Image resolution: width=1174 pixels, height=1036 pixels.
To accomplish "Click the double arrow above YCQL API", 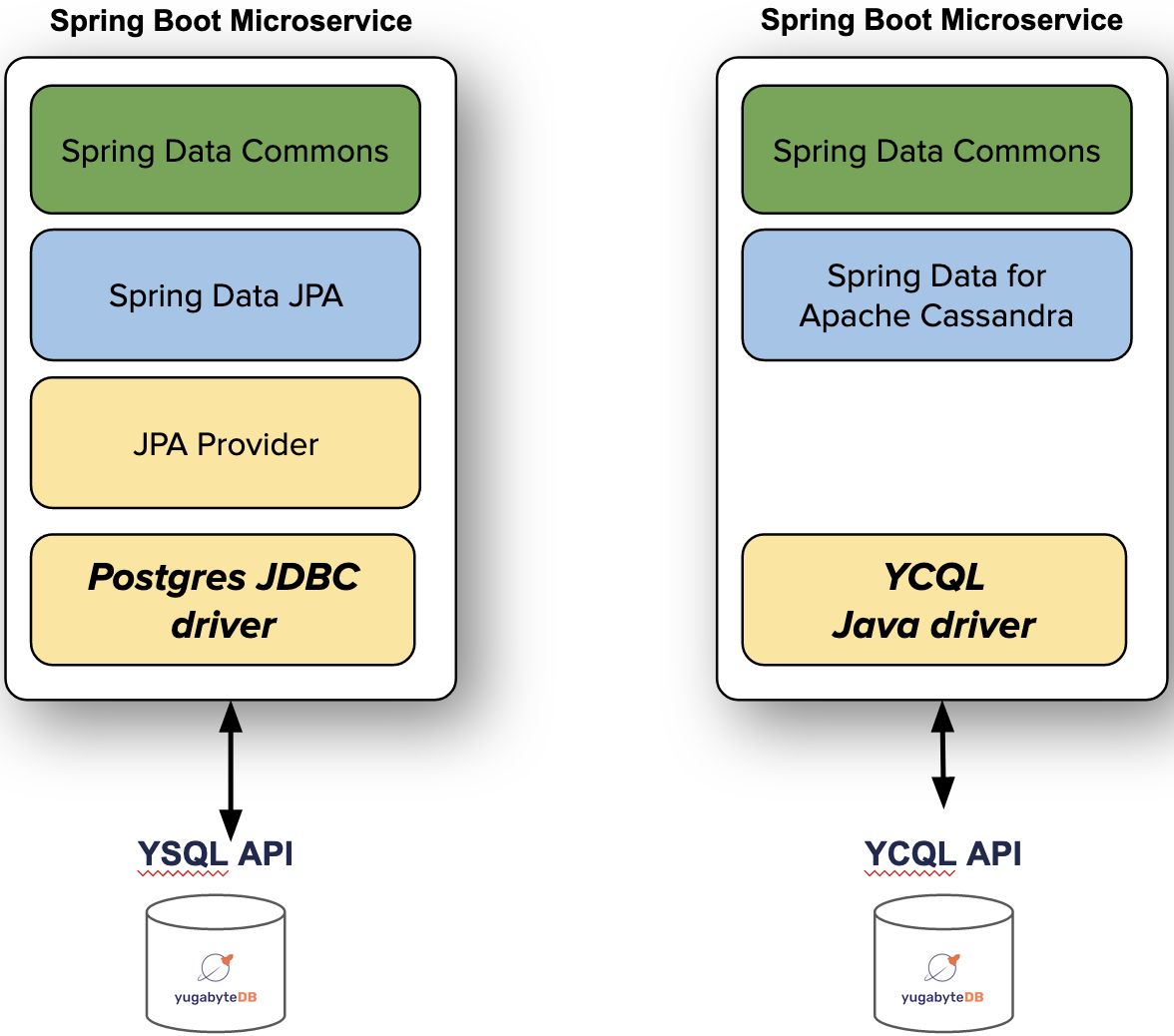I will point(942,755).
